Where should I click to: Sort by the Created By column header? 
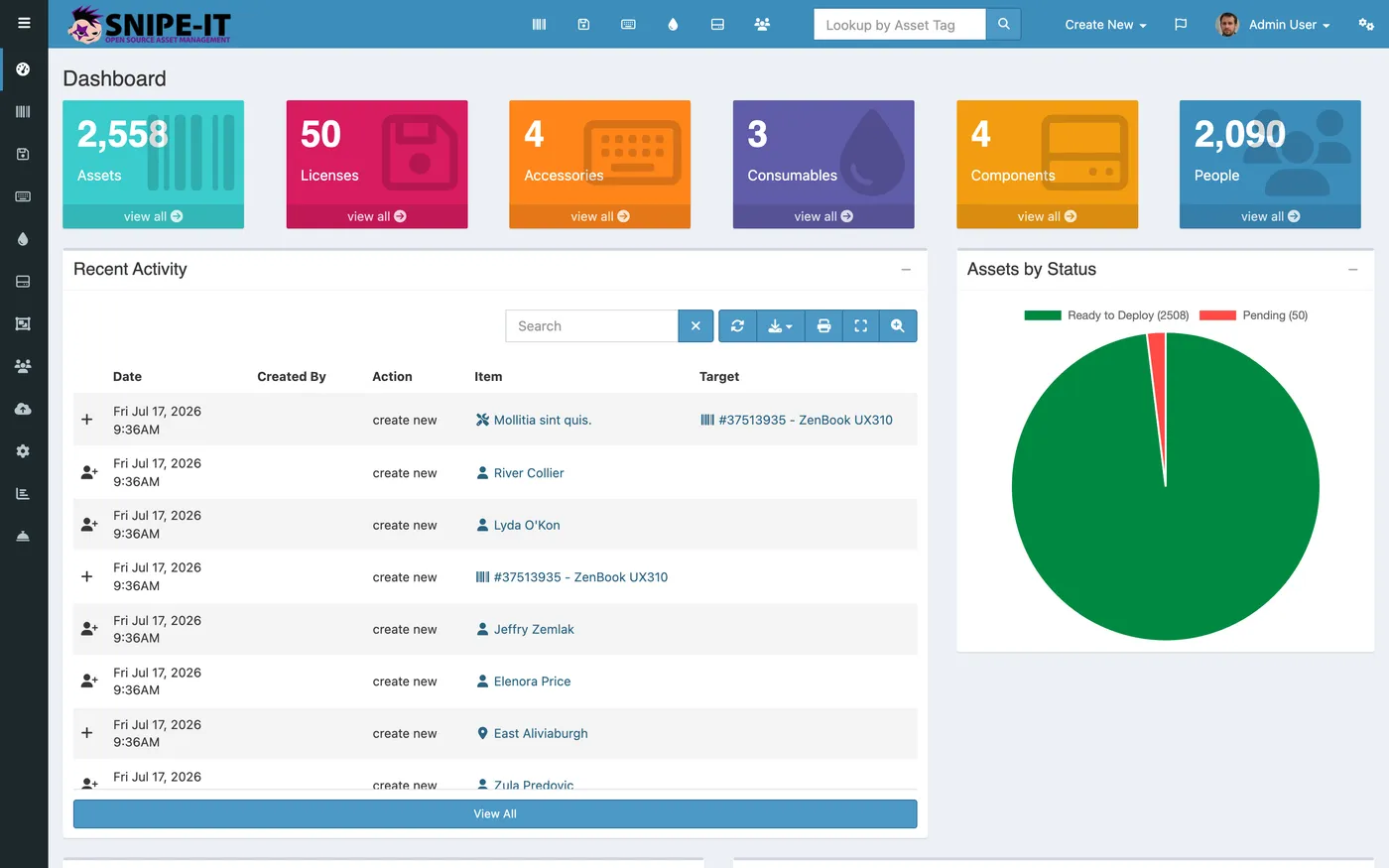pos(292,377)
